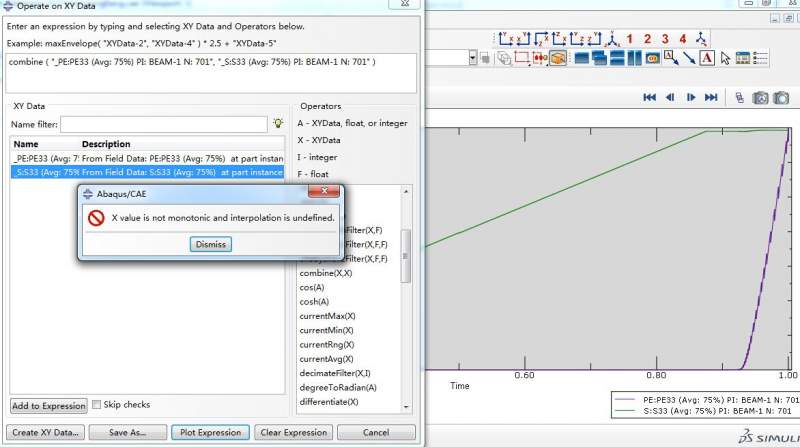Open the link viewports icon
This screenshot has height=447, width=800.
click(x=653, y=58)
